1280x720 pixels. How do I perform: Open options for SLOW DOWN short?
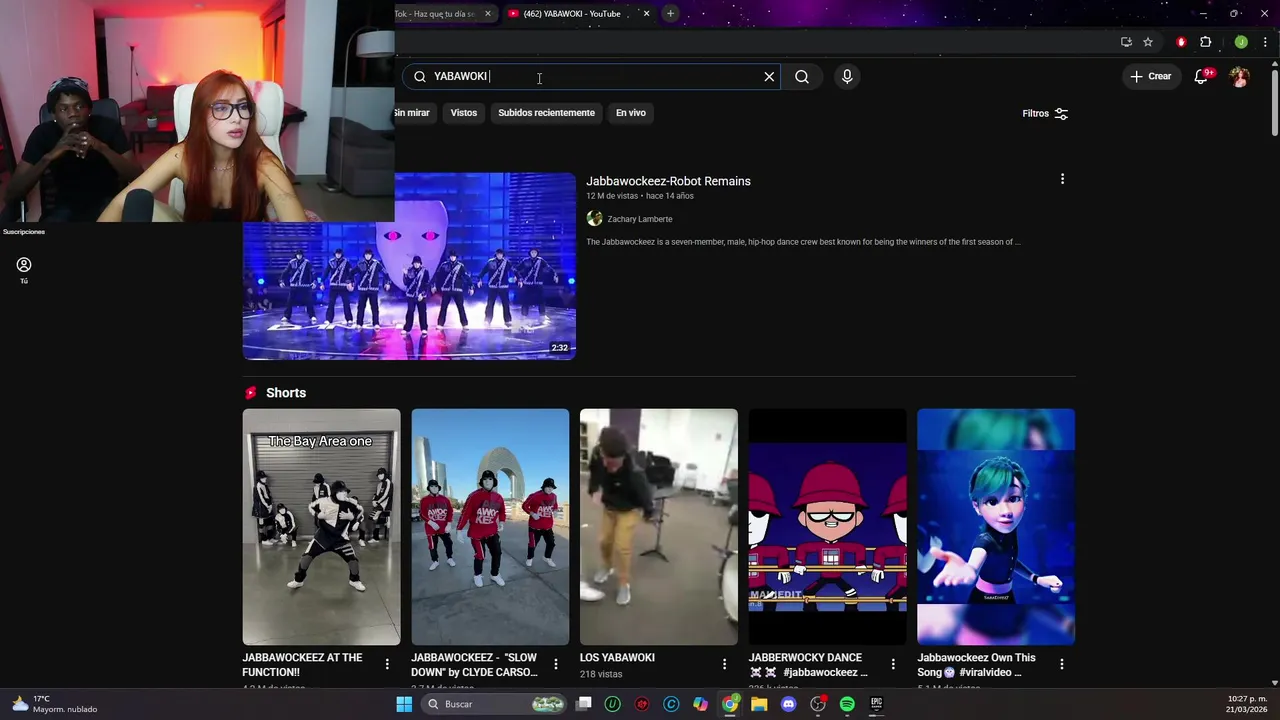click(x=556, y=664)
